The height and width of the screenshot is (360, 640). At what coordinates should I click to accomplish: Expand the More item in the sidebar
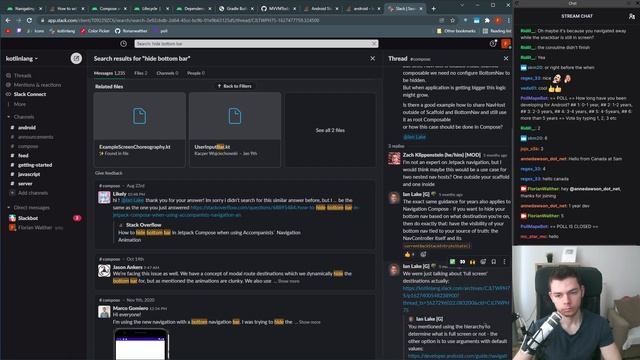tap(20, 104)
